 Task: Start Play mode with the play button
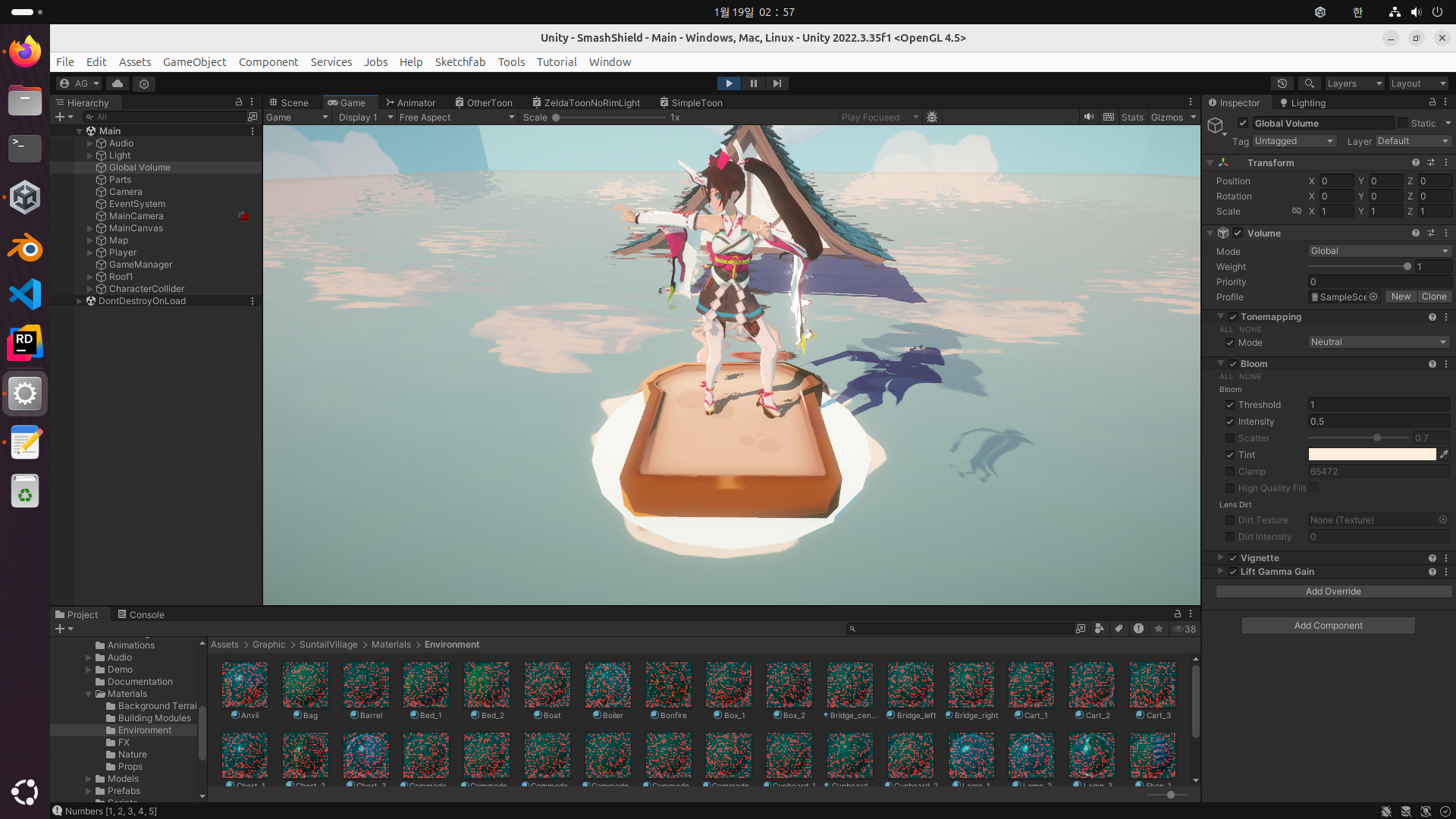[x=729, y=83]
